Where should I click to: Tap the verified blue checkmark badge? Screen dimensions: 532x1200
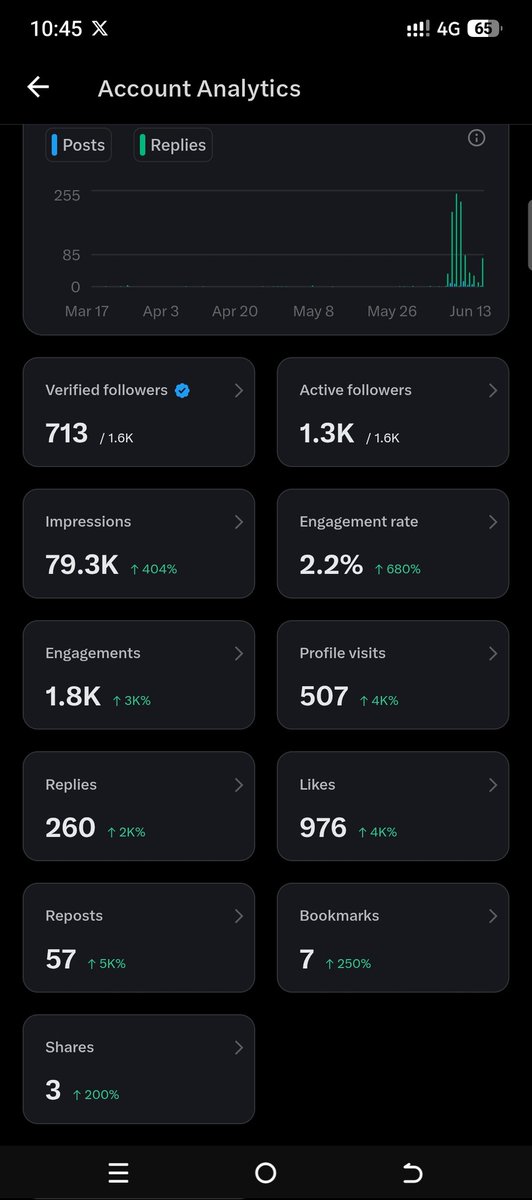(x=182, y=390)
